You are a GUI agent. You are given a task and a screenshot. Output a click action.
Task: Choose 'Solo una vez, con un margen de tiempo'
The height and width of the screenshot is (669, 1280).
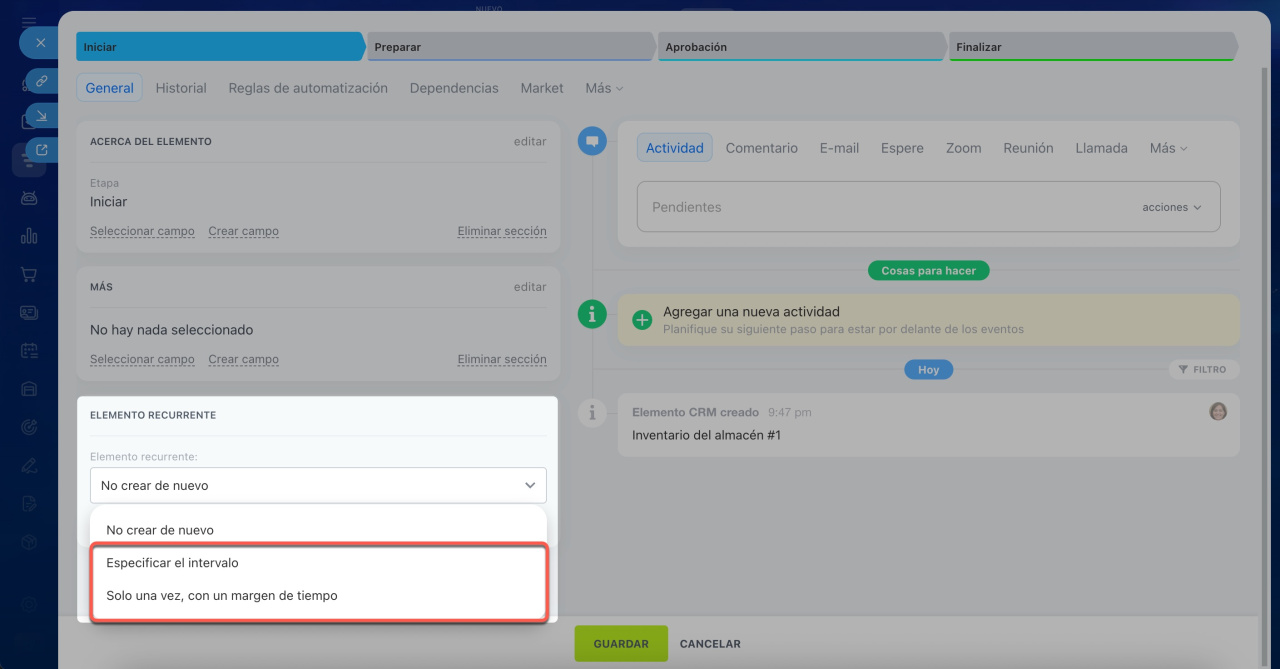(222, 595)
